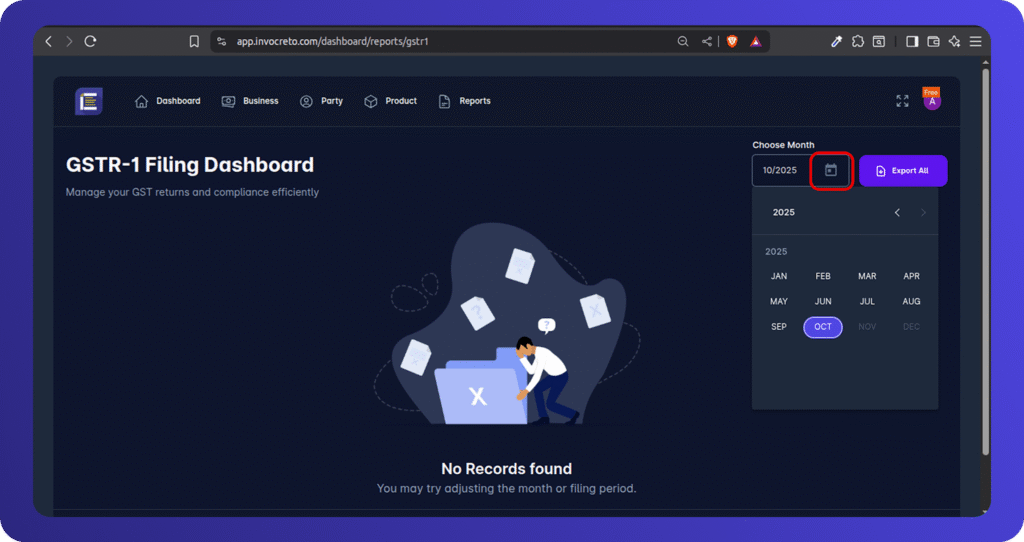Select JAN in the month picker
The height and width of the screenshot is (542, 1024).
[778, 276]
